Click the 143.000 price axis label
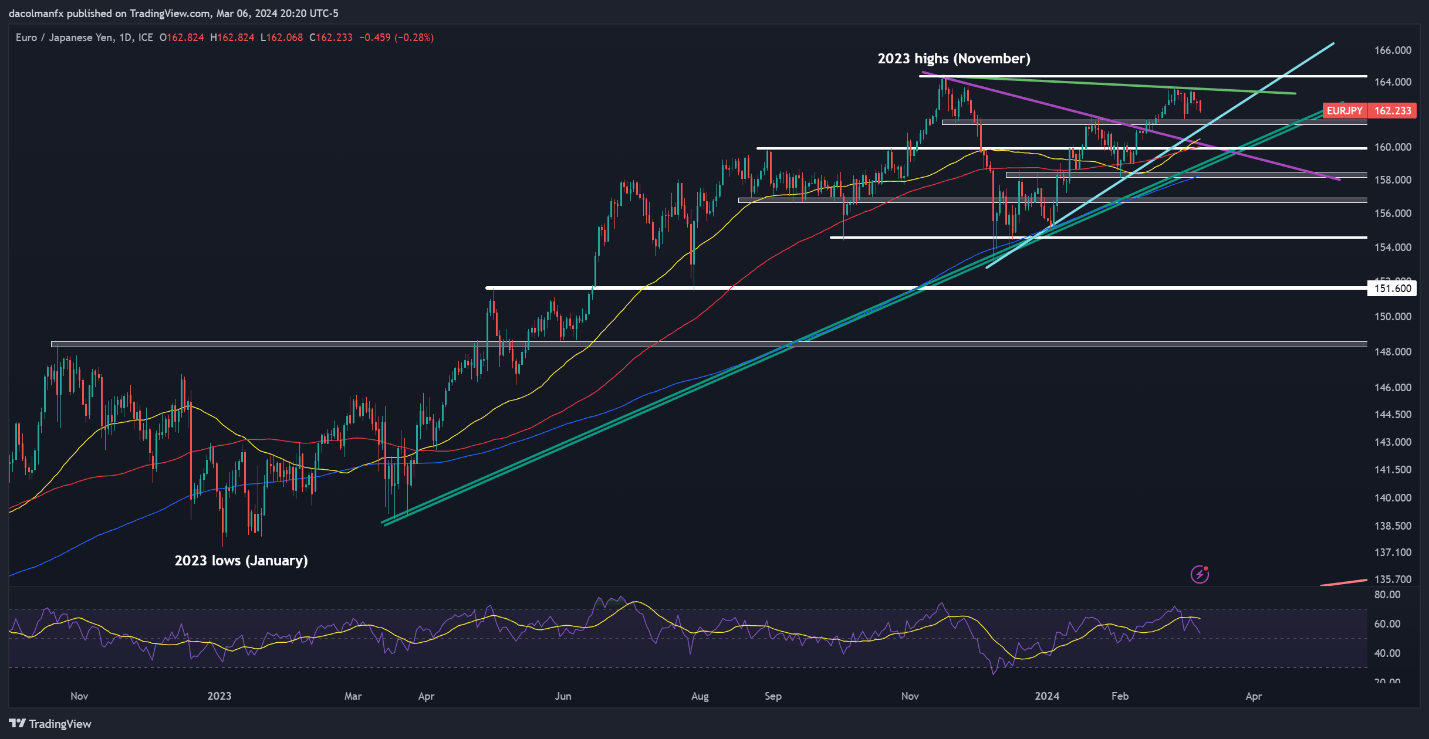 (x=1393, y=443)
